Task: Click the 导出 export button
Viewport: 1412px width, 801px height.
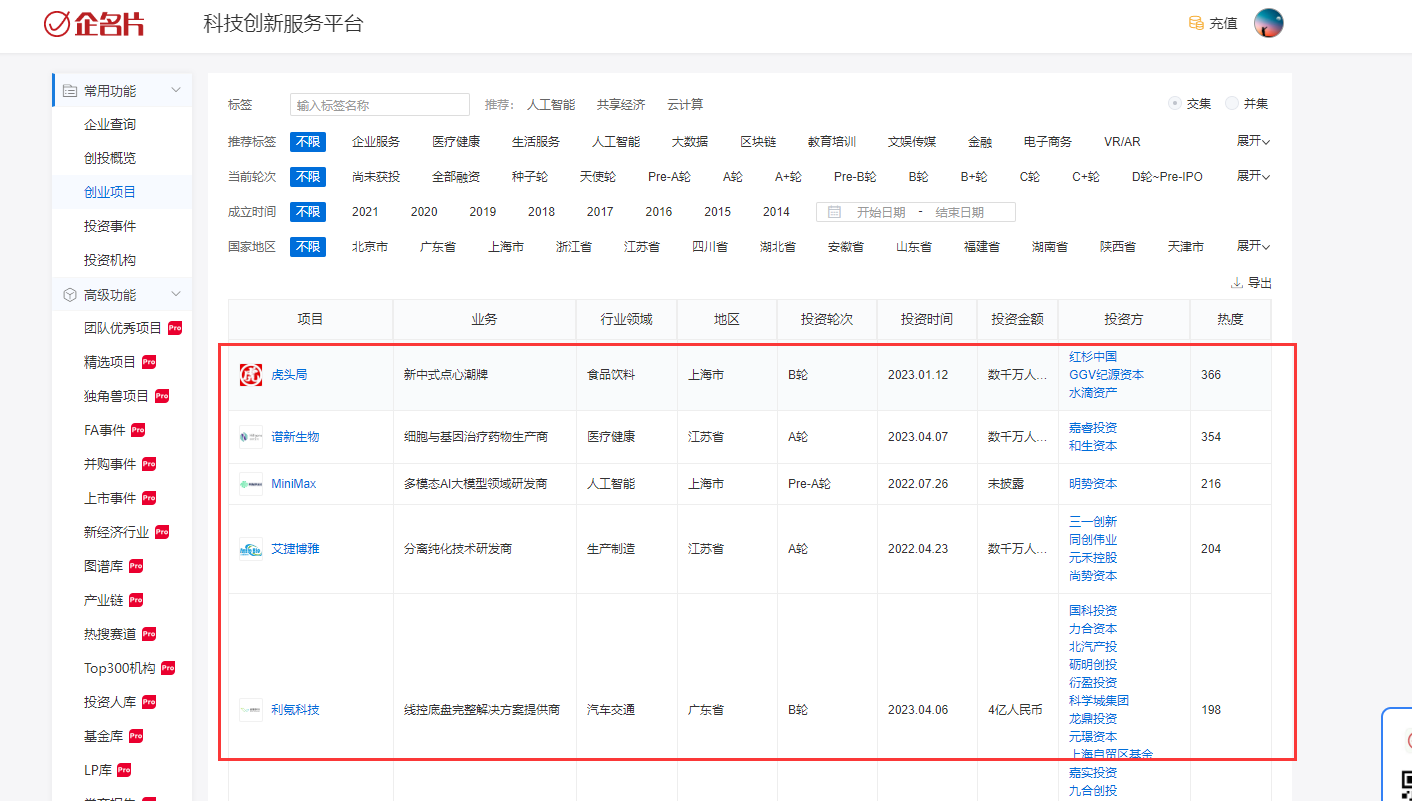Action: [1251, 283]
